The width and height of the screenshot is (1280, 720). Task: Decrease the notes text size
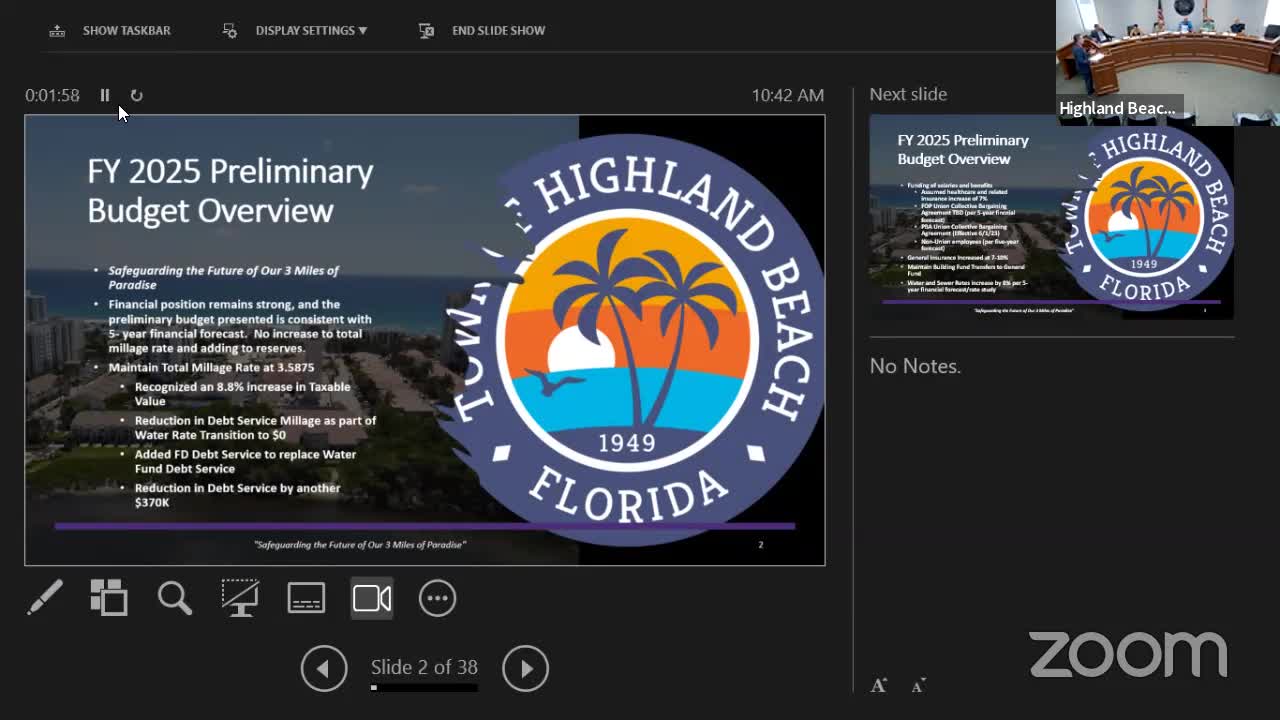click(919, 685)
